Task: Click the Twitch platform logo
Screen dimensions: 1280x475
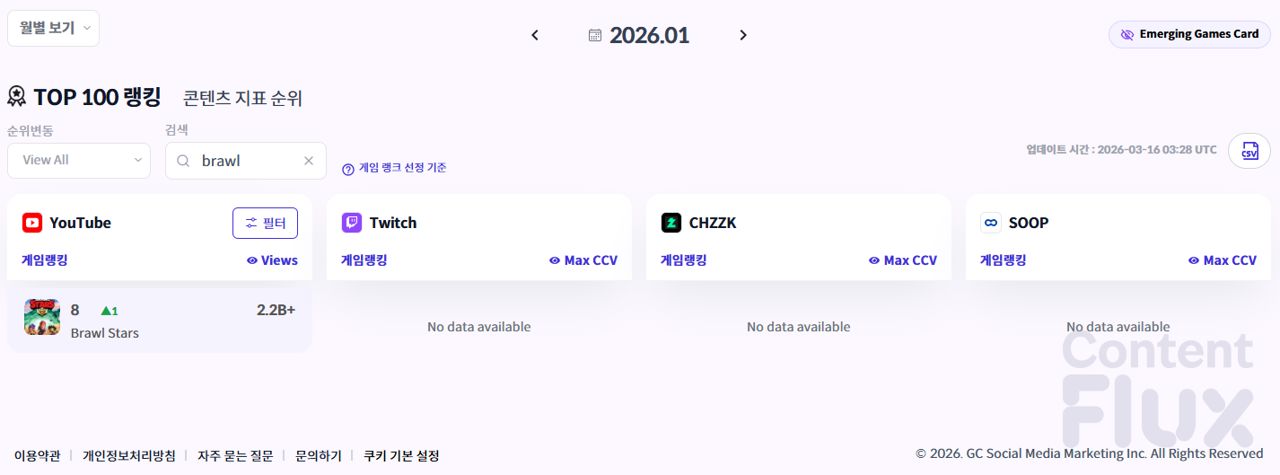Action: tap(352, 223)
